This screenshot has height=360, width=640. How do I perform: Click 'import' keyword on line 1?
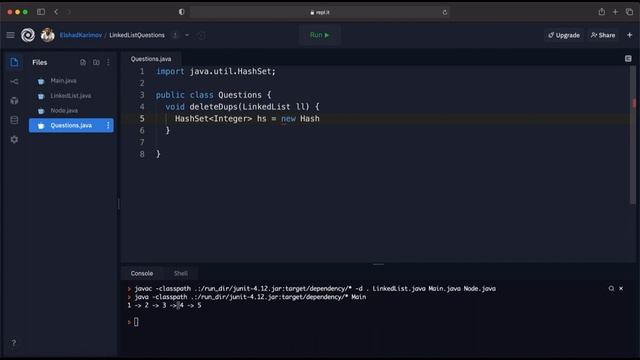(170, 71)
